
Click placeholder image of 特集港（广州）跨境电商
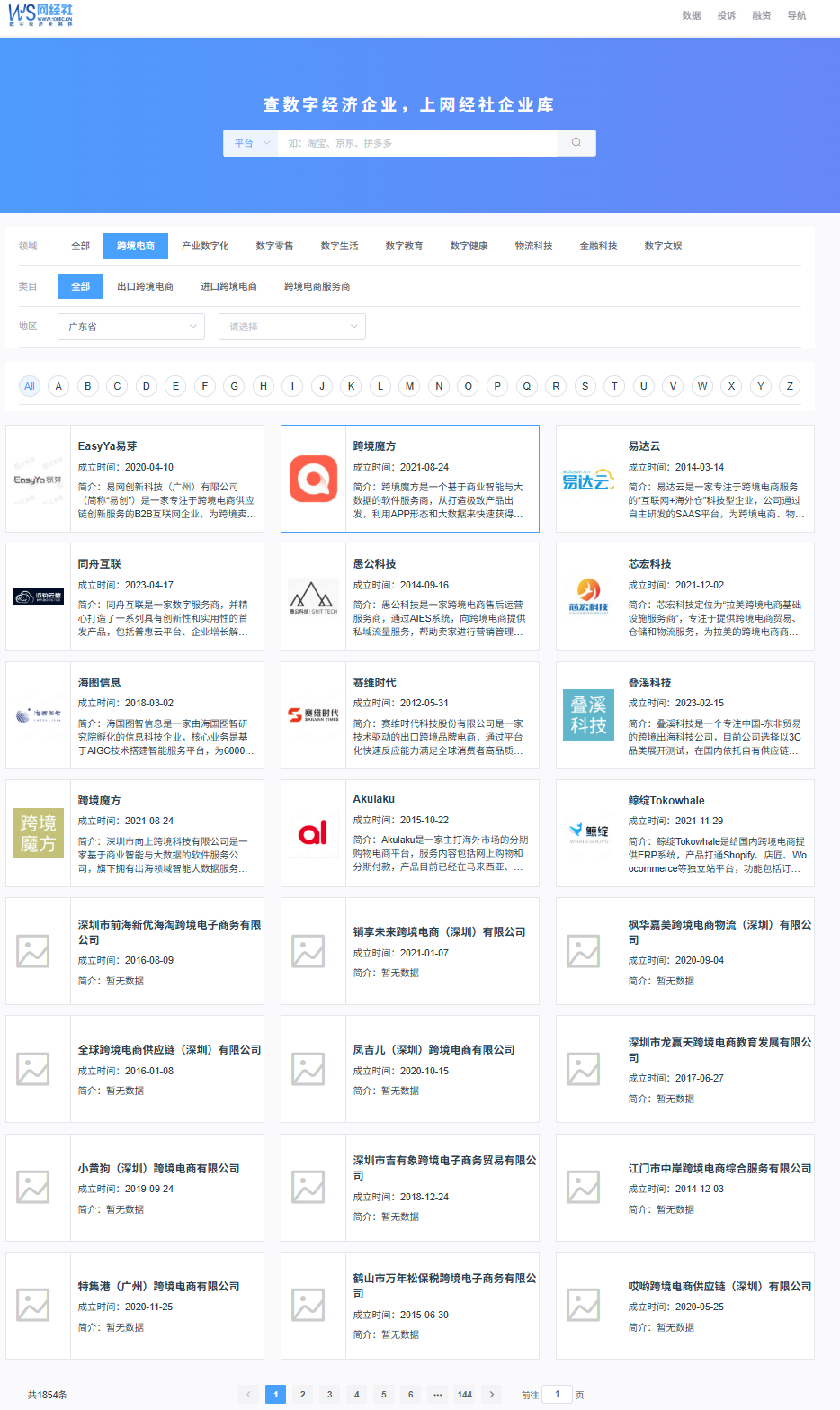point(33,1306)
